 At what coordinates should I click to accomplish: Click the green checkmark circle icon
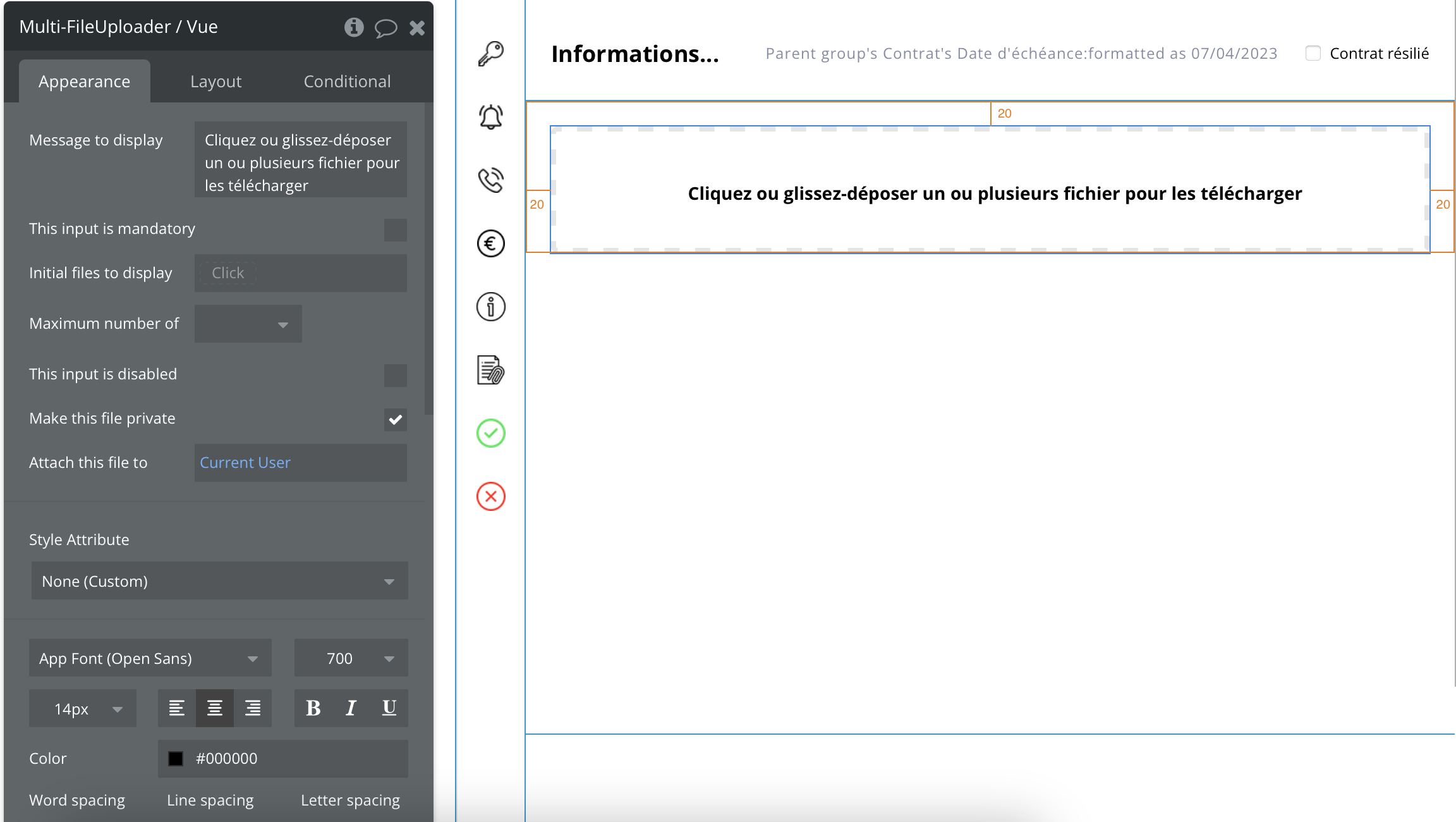(490, 433)
